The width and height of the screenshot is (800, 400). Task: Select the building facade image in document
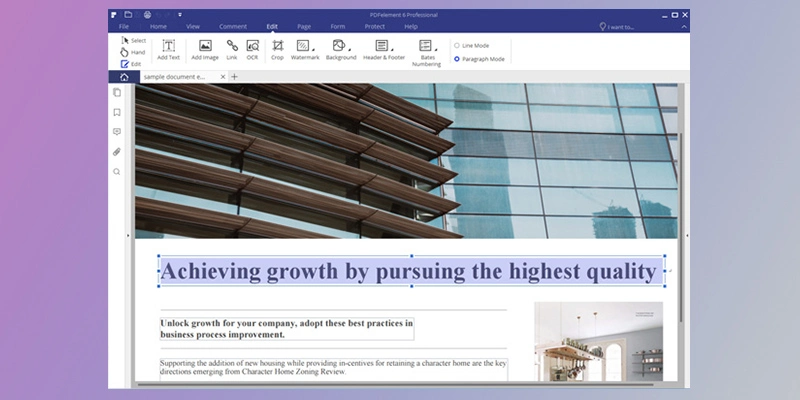pos(406,161)
